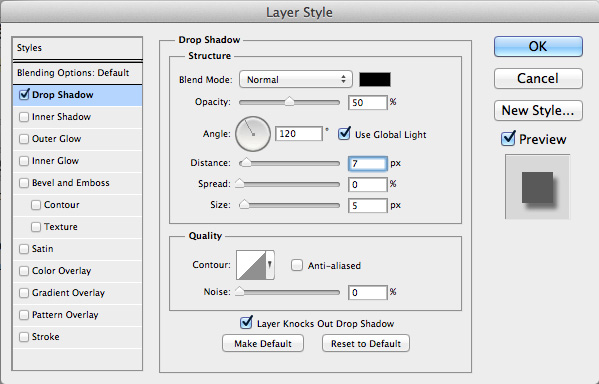599x384 pixels.
Task: Click the black shadow color swatch
Action: pos(375,79)
